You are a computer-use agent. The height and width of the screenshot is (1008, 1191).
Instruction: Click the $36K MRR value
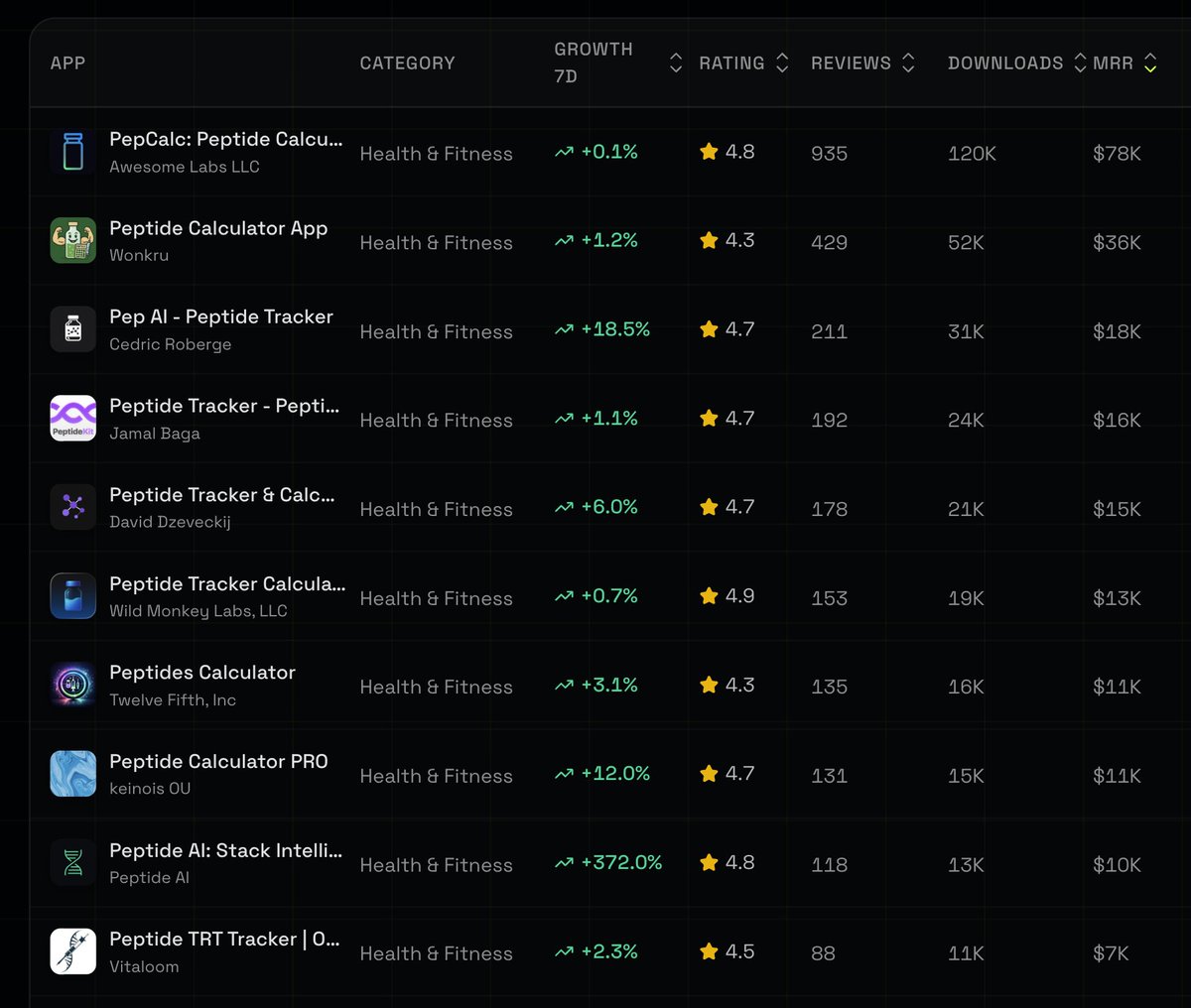1117,242
